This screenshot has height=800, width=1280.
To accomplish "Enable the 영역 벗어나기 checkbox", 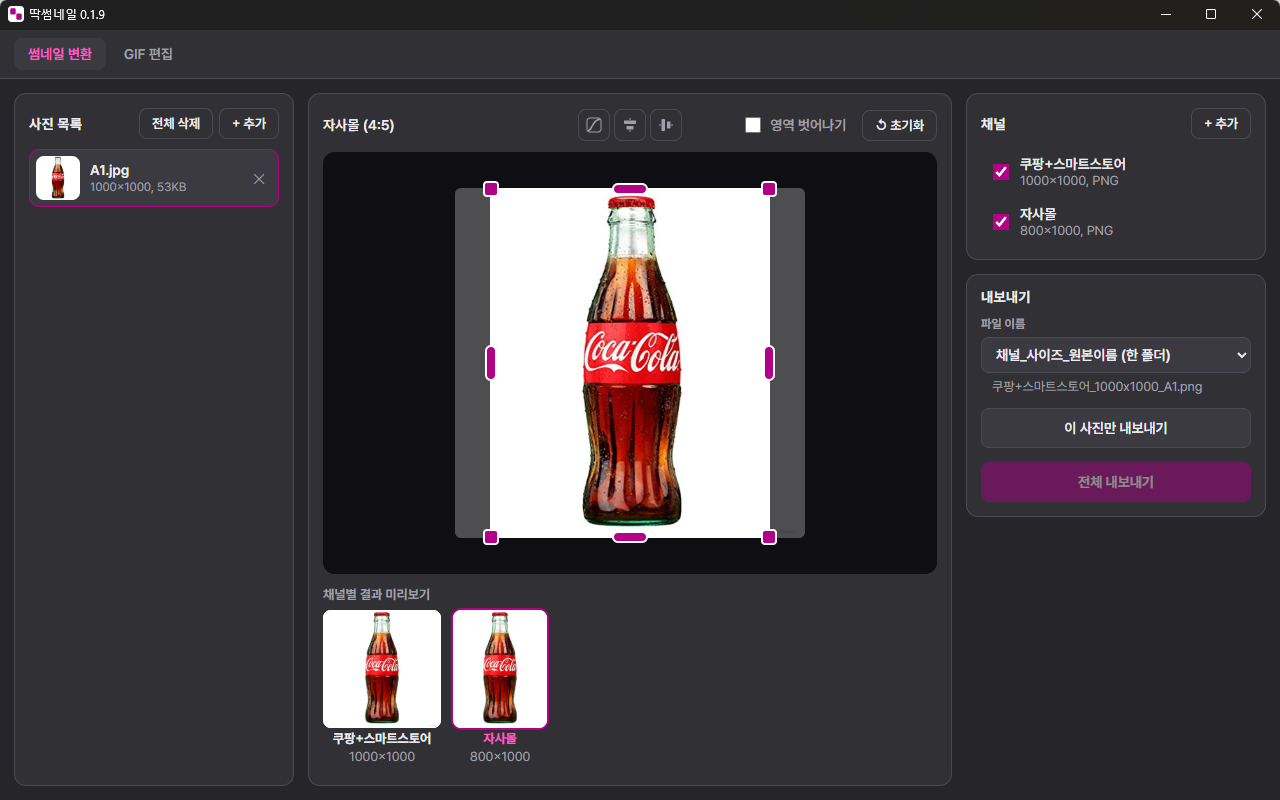I will click(x=753, y=125).
